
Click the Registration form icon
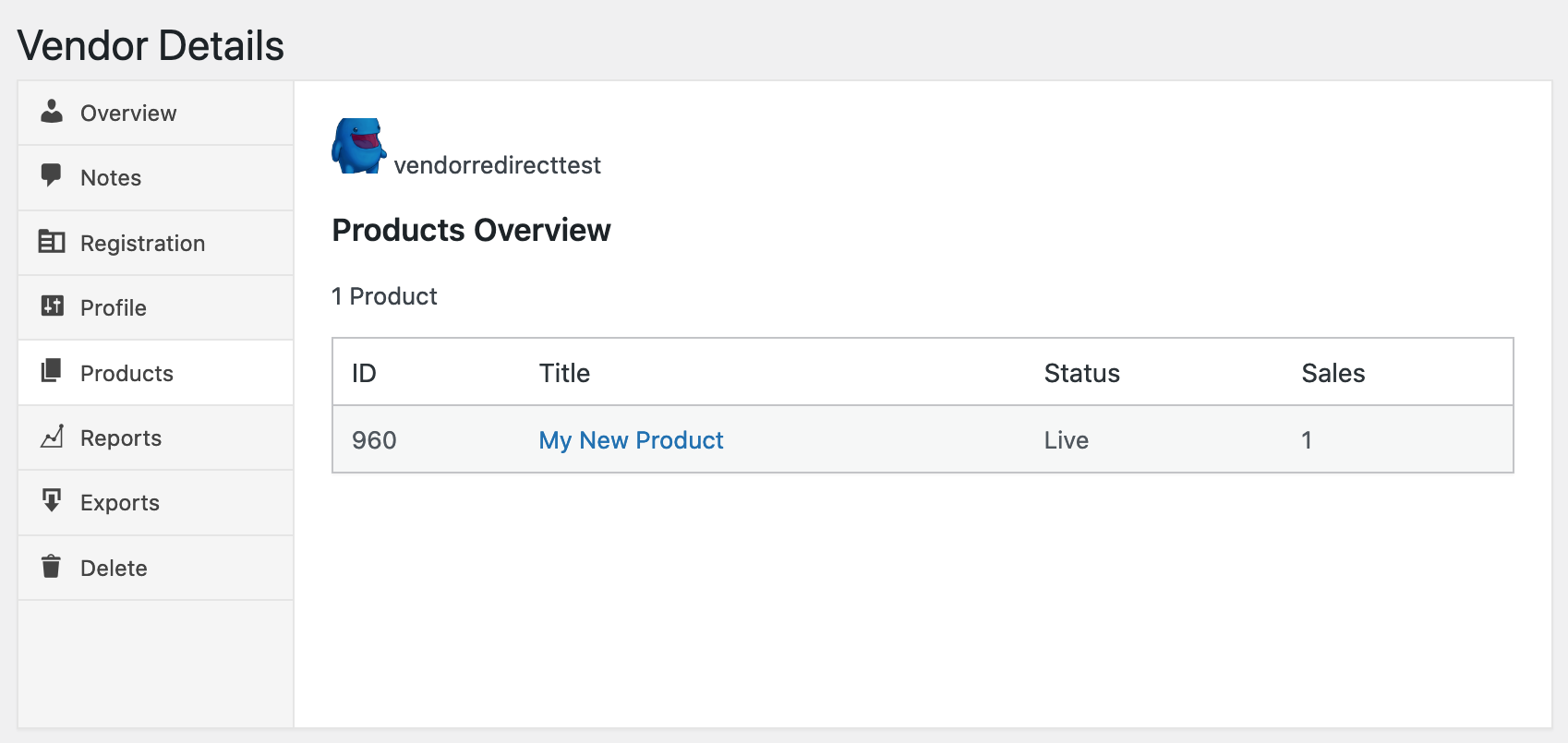tap(52, 242)
